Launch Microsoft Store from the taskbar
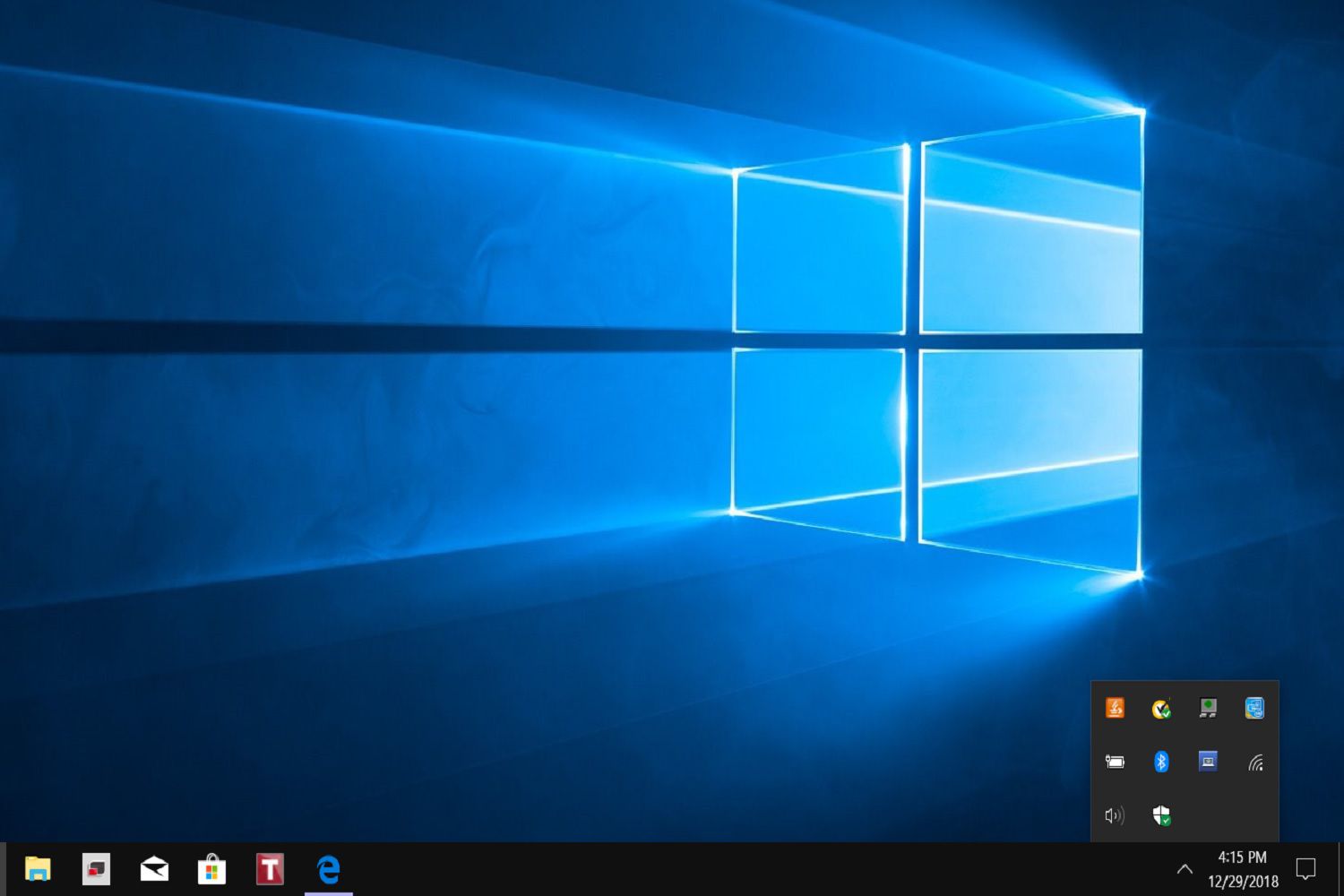The width and height of the screenshot is (1344, 896). (211, 869)
